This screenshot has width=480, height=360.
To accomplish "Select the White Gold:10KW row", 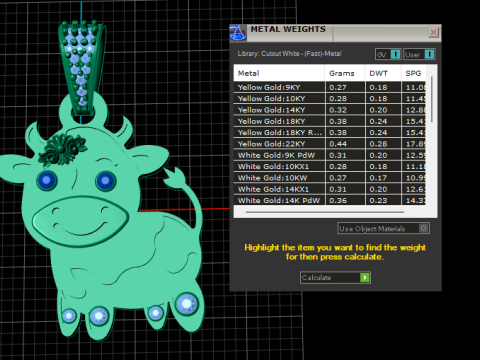I will point(330,178).
